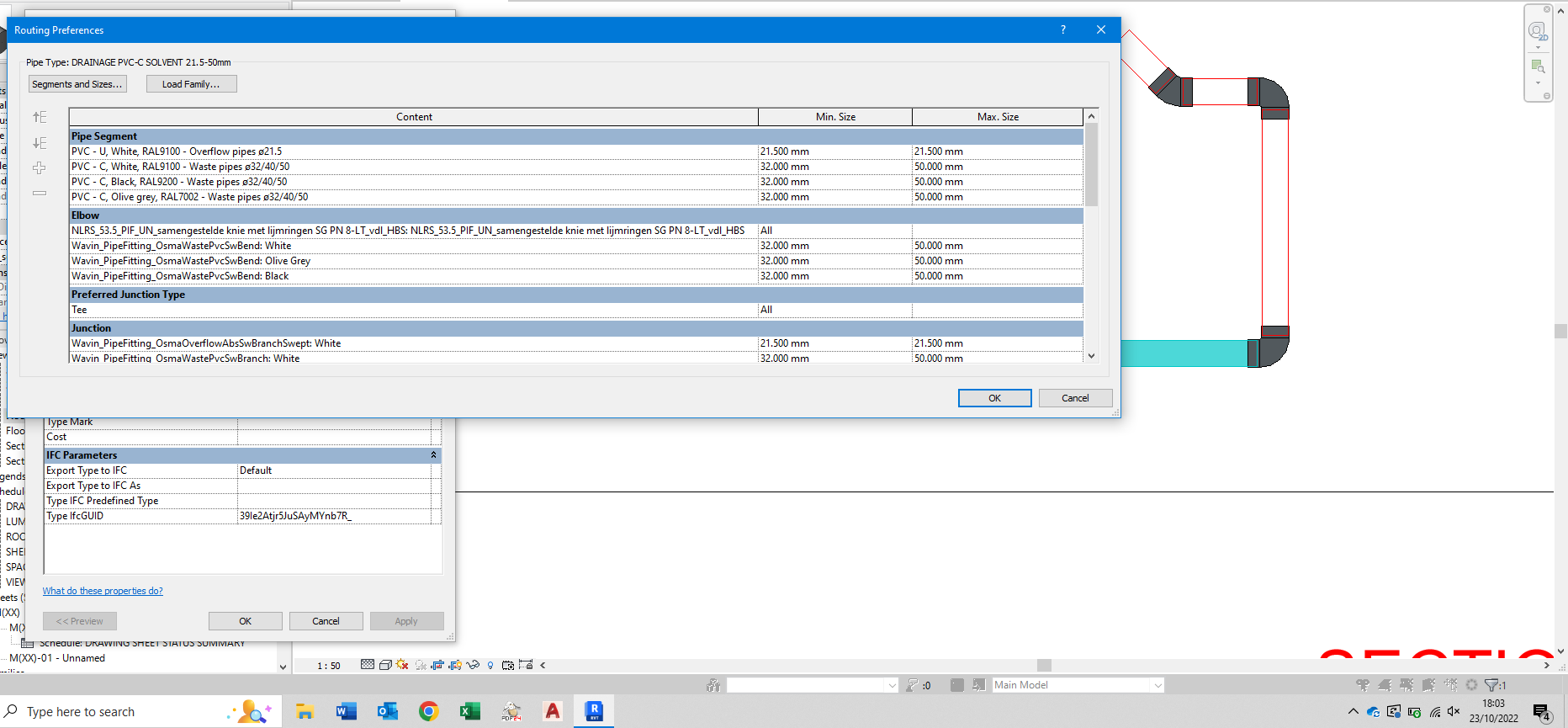Click the Load Family button
The width and height of the screenshot is (1568, 728).
tap(191, 84)
